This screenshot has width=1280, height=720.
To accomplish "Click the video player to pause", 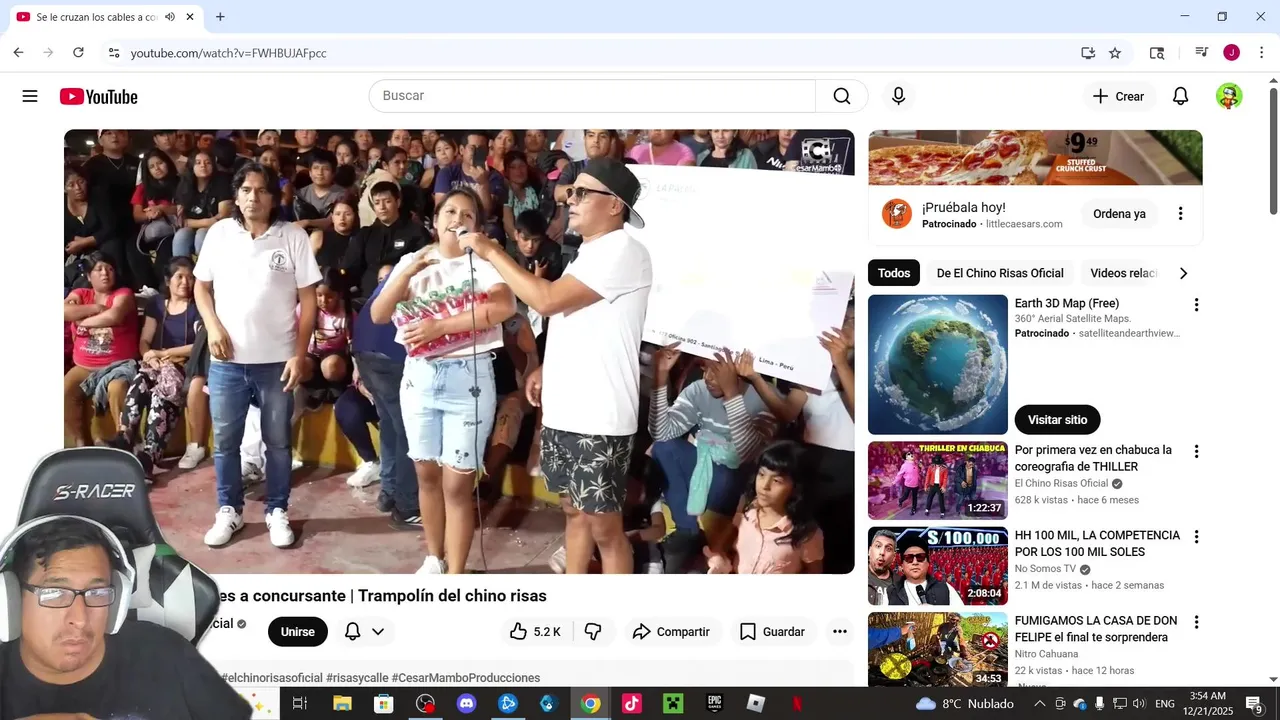I will point(459,351).
